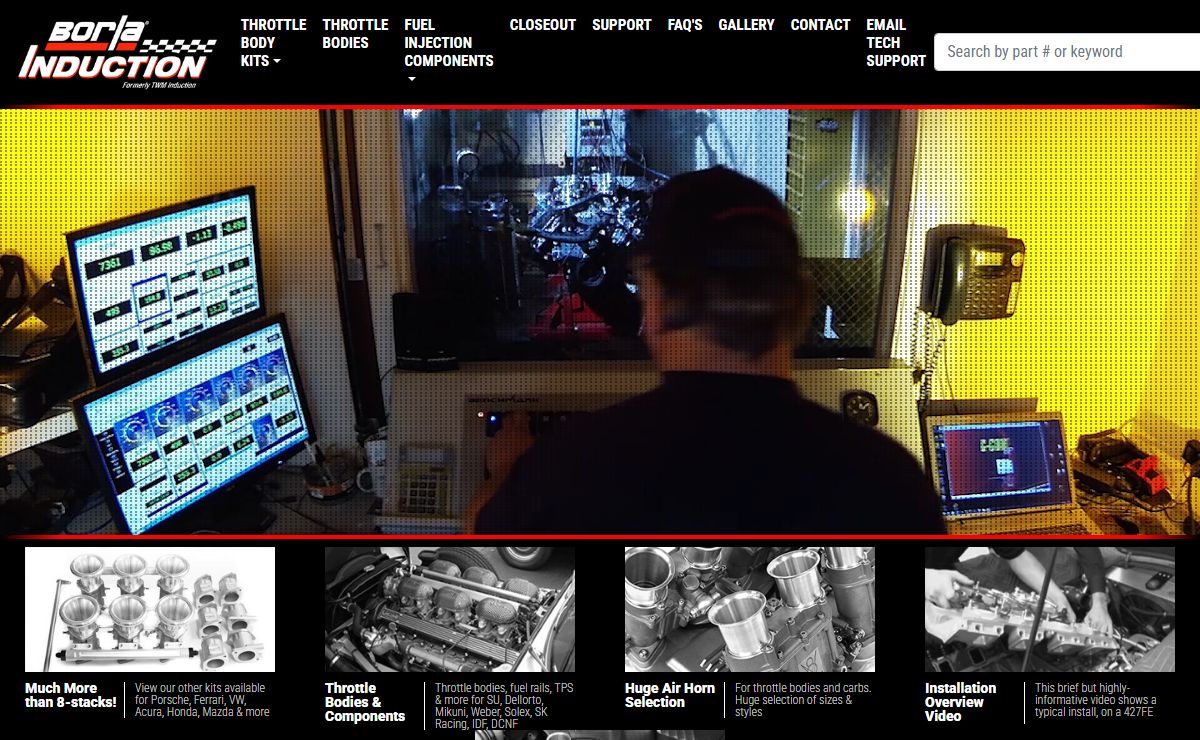
Task: Select the air horn selection thumbnail
Action: 750,609
